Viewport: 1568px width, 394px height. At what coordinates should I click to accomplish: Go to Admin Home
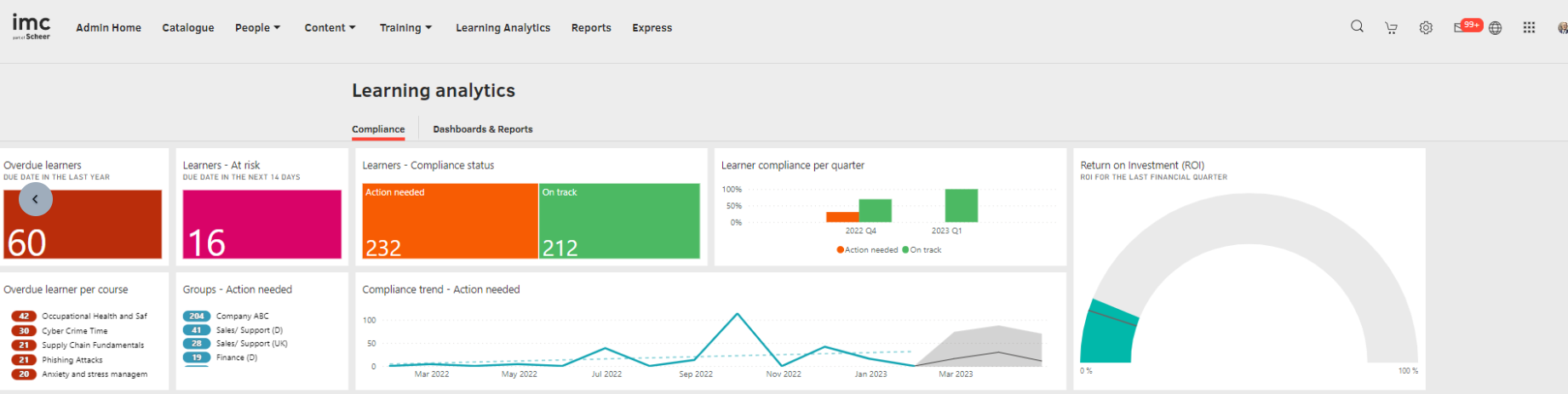click(108, 28)
